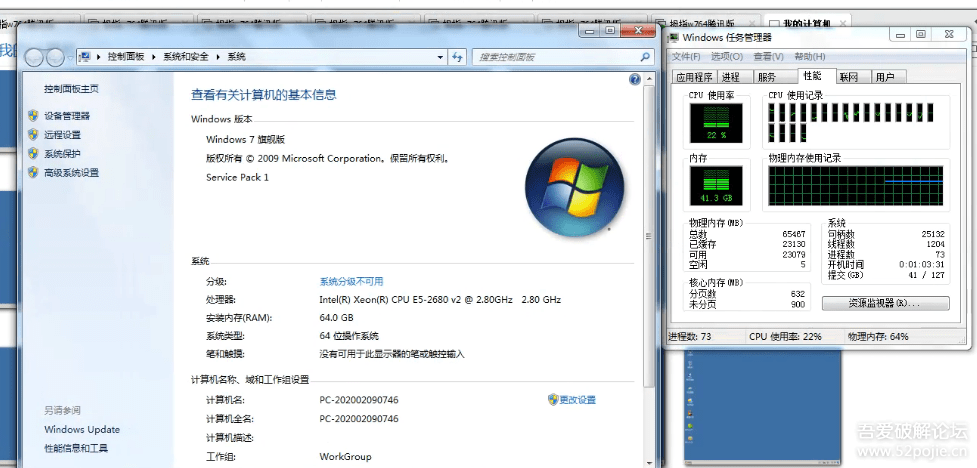The height and width of the screenshot is (468, 977).
Task: Click the 更改设置 link
Action: tap(578, 400)
